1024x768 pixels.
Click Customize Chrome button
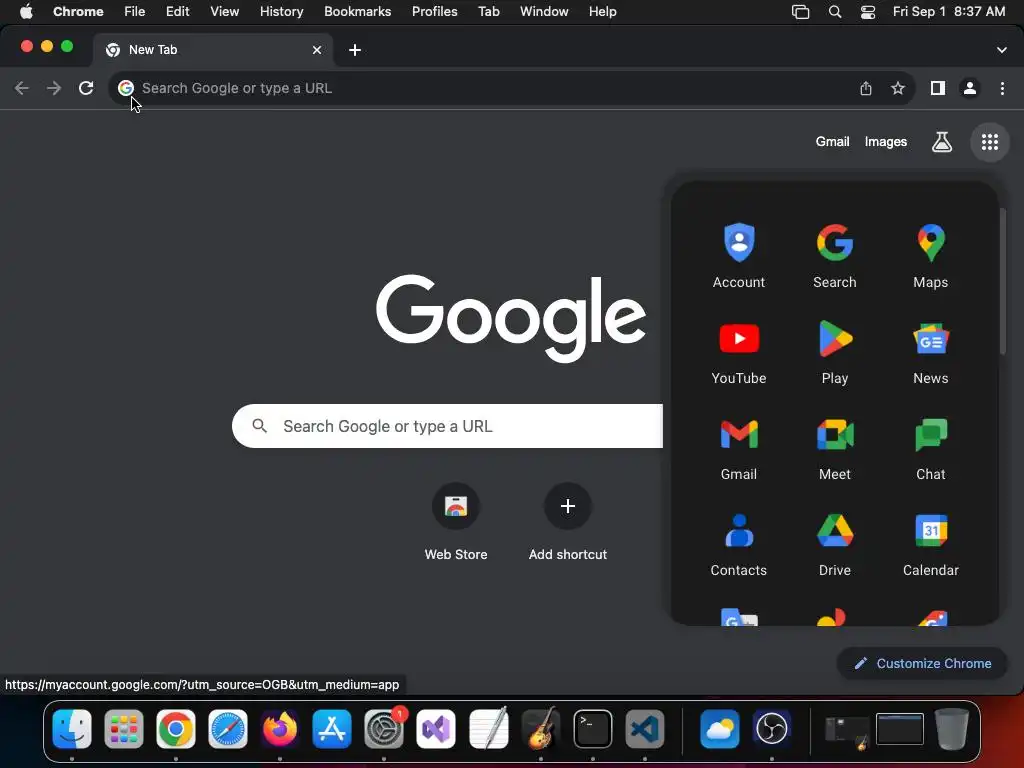coord(922,664)
